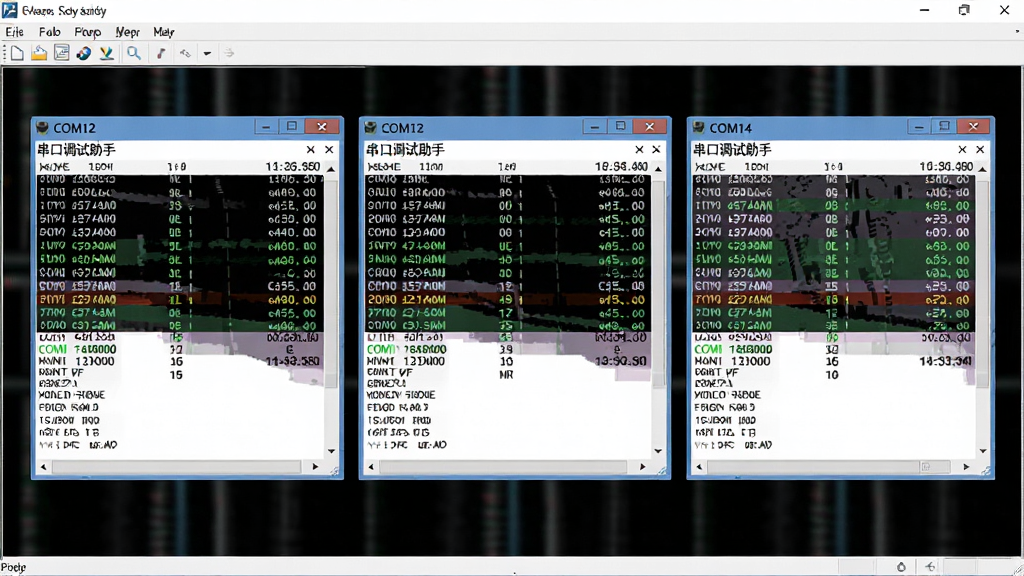Click the up scroll arrow in middle COM12 window

[658, 169]
